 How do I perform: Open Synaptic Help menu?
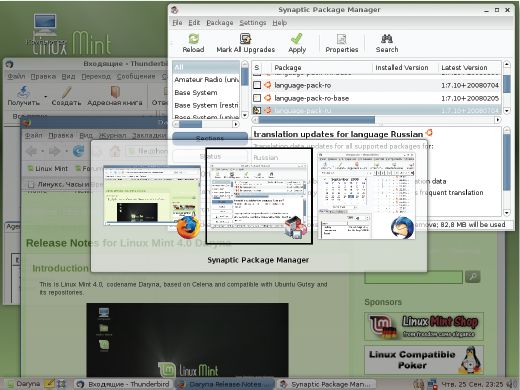click(279, 23)
